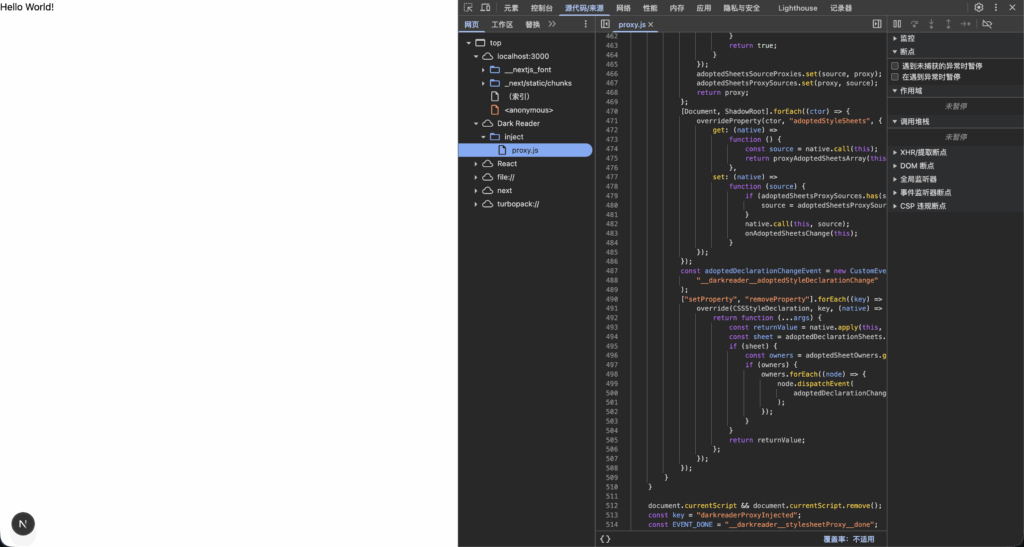1024x547 pixels.
Task: Click the inspect element picker icon
Action: 468,8
